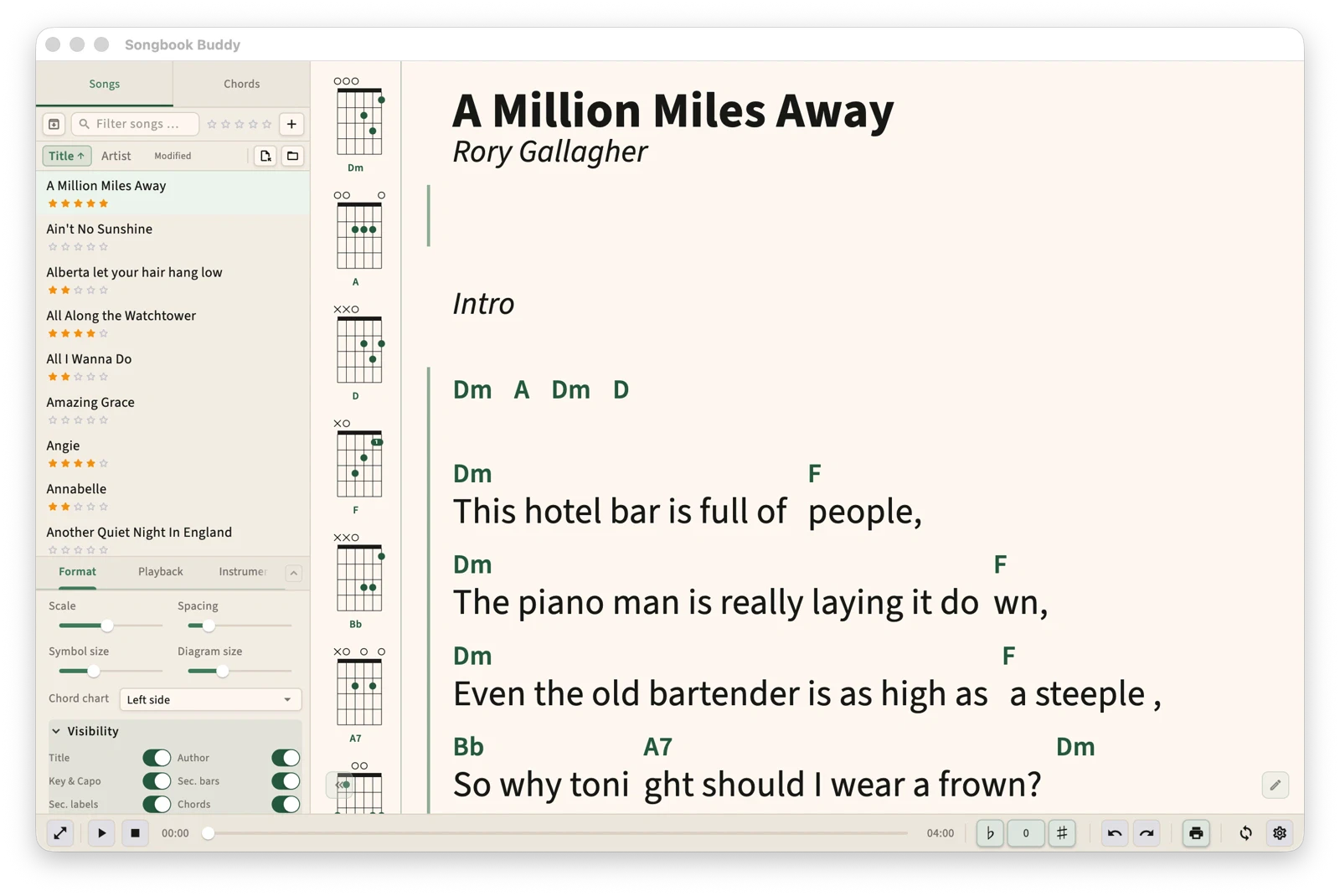Click the A chord diagram

click(x=358, y=238)
